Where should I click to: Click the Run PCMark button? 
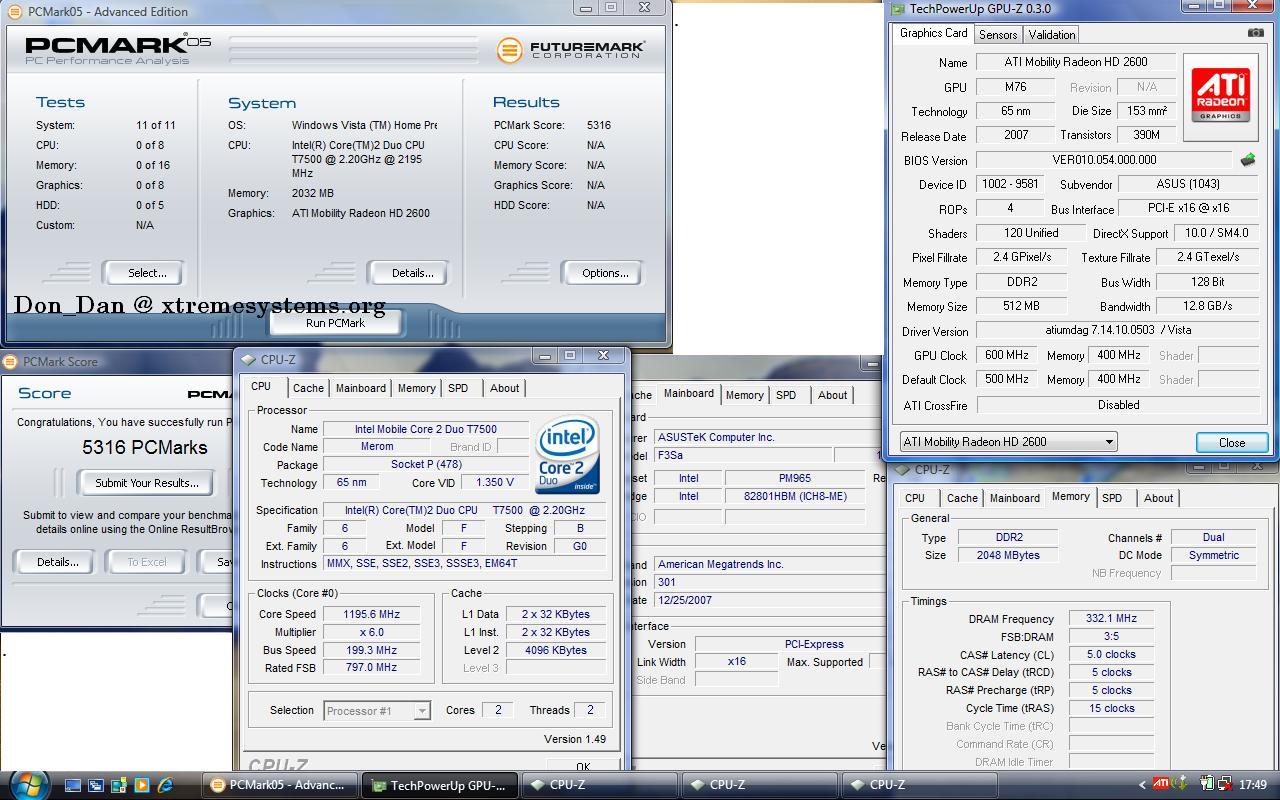pos(335,323)
